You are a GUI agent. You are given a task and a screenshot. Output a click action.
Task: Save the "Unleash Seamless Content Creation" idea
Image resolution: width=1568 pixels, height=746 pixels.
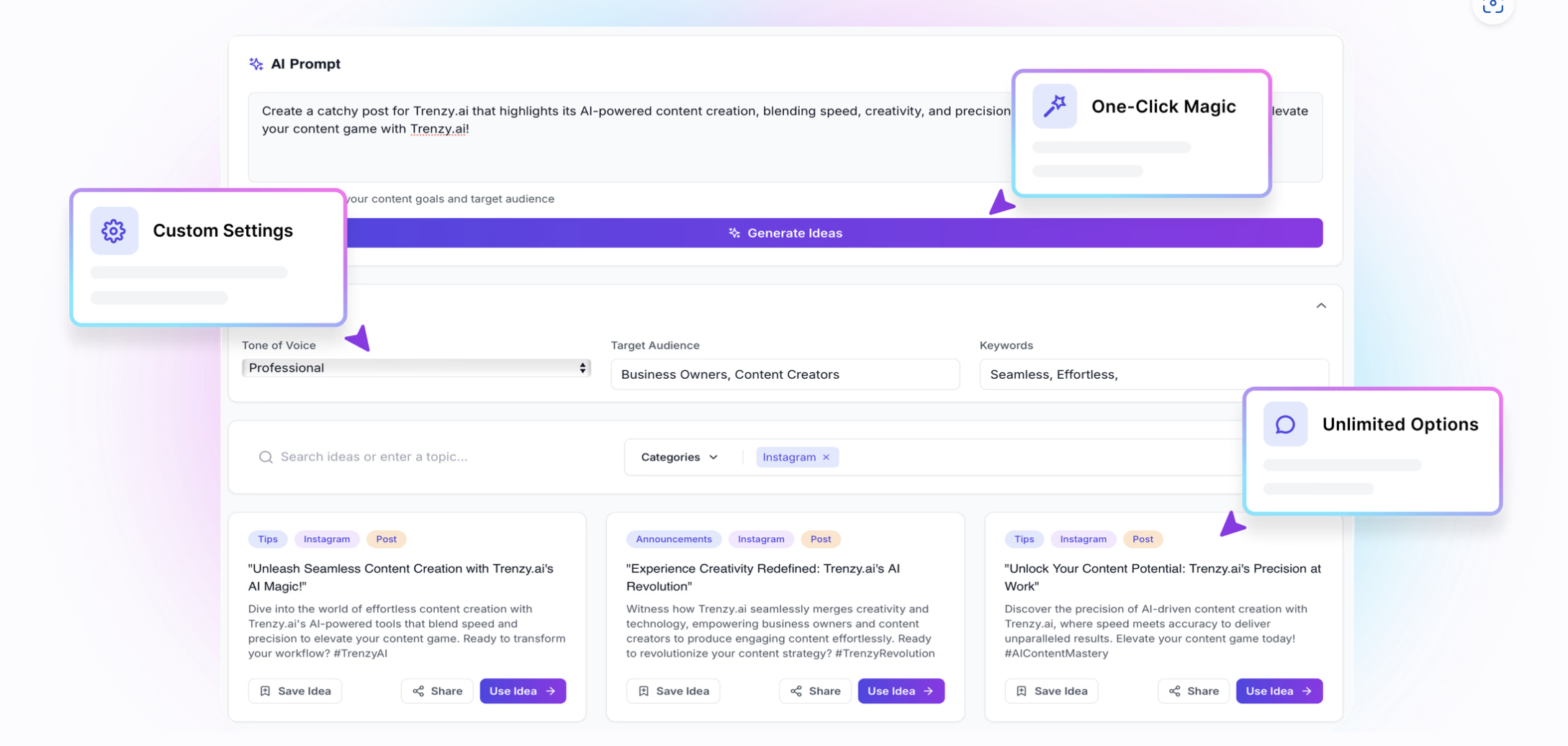coord(295,691)
